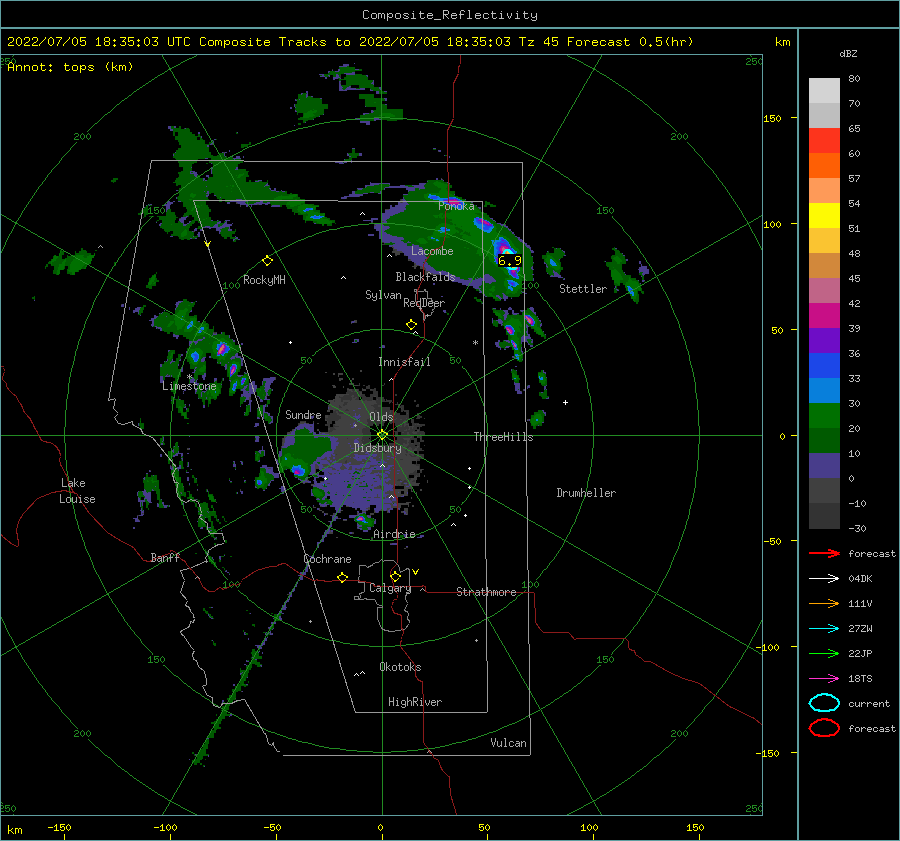The image size is (900, 841).
Task: Click the red forecast arrow in the legend
Action: click(x=824, y=553)
